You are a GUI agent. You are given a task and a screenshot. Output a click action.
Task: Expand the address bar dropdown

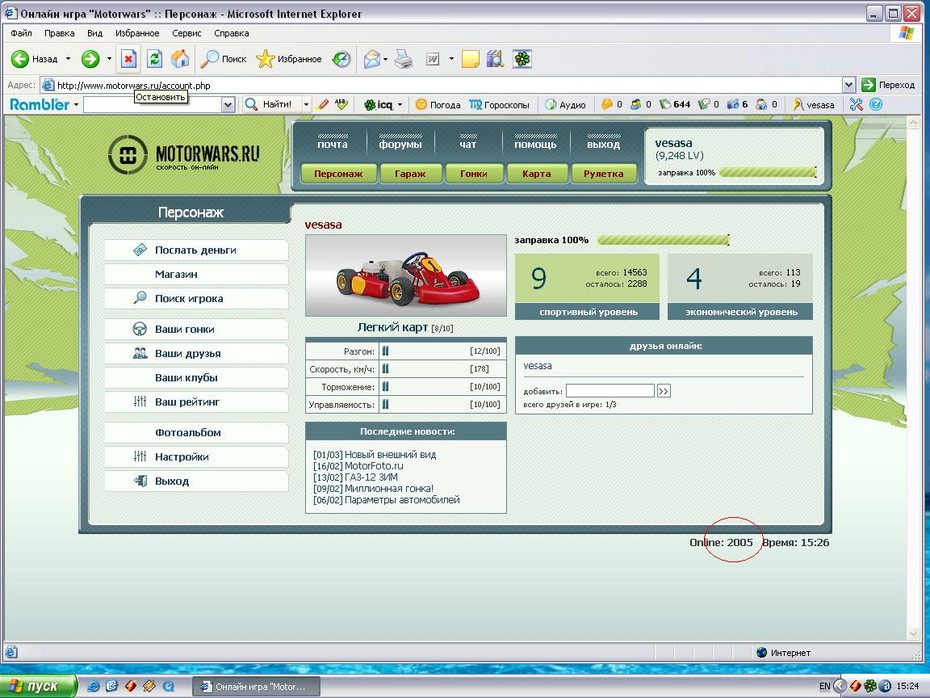849,85
